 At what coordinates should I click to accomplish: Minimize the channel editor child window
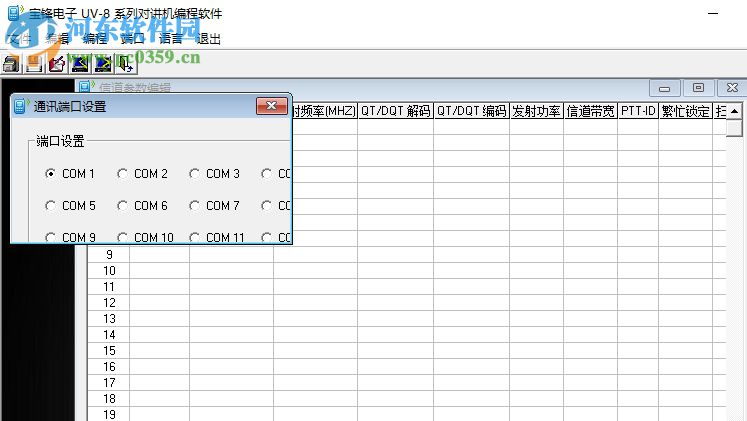(665, 88)
